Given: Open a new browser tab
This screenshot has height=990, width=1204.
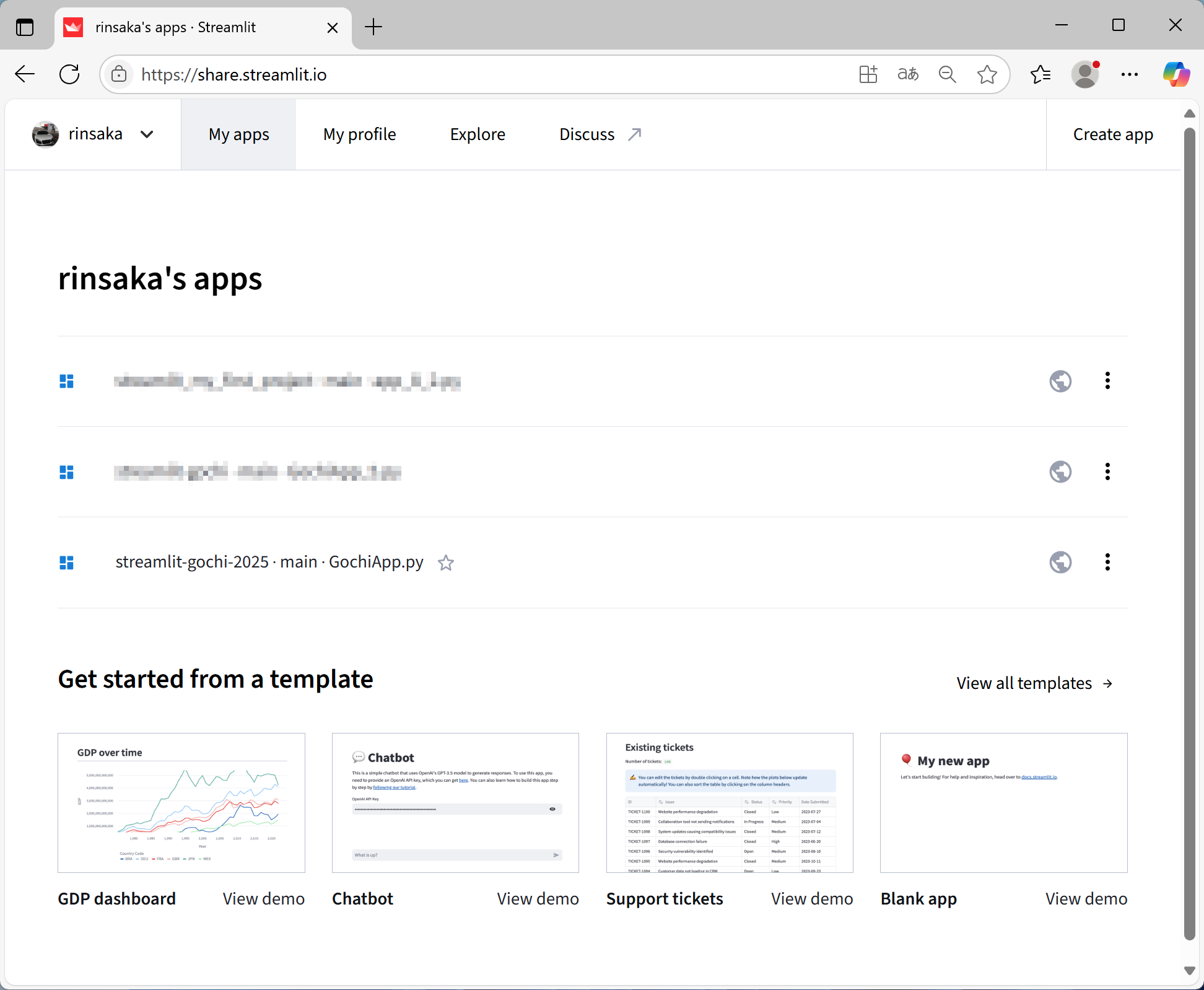Looking at the screenshot, I should (x=373, y=27).
